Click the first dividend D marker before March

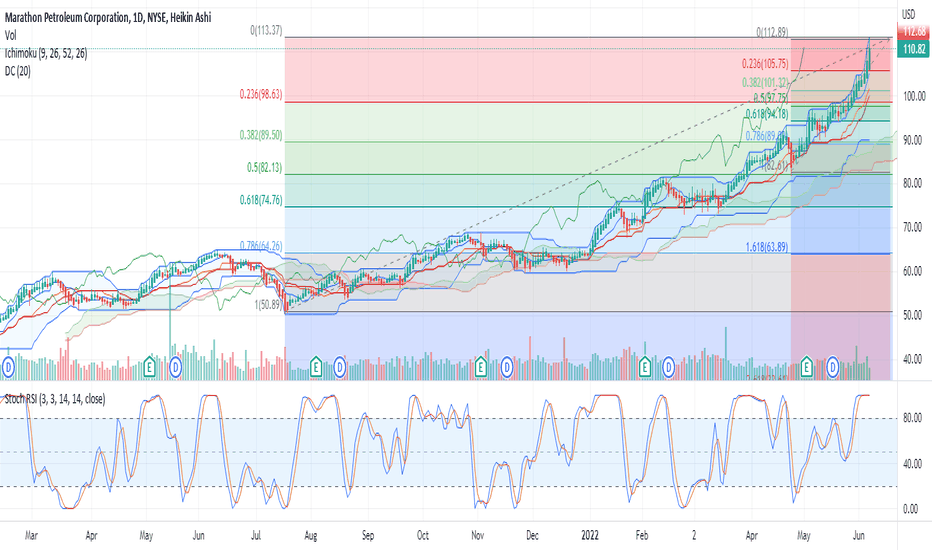coord(8,367)
